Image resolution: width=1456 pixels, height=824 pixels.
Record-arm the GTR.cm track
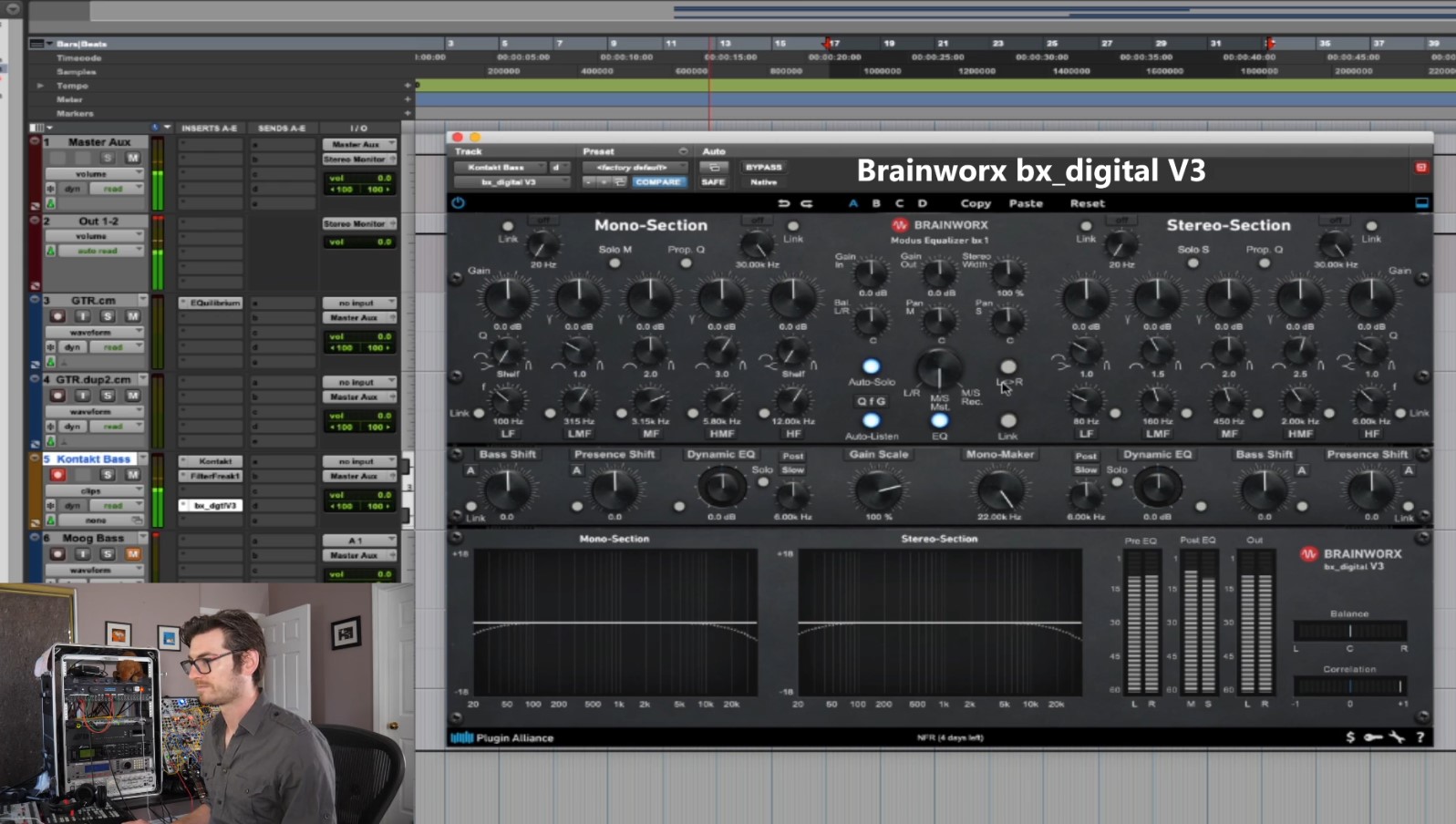click(x=58, y=316)
